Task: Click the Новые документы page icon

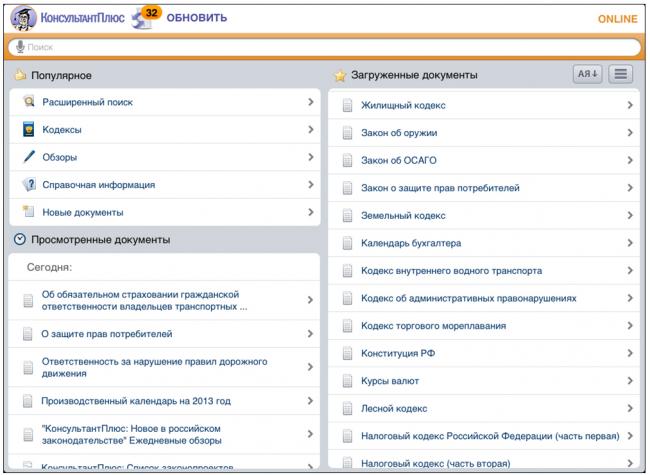Action: [29, 212]
